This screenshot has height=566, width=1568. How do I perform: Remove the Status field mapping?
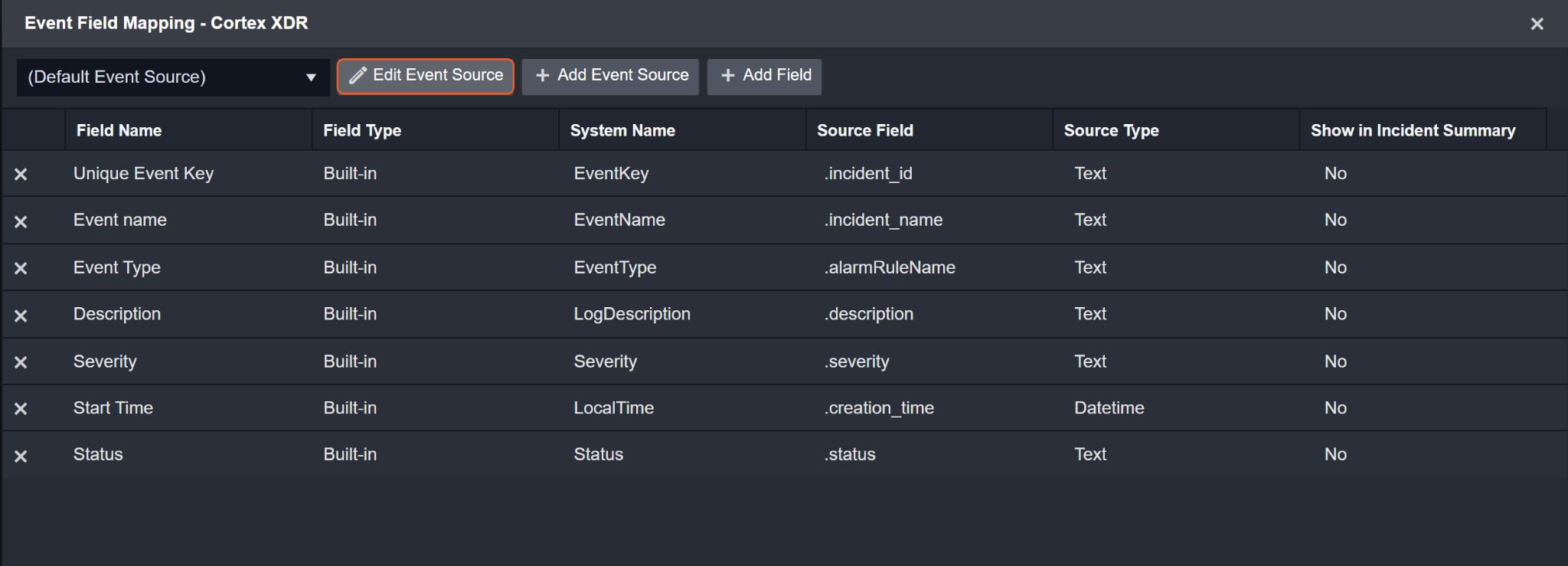click(21, 456)
